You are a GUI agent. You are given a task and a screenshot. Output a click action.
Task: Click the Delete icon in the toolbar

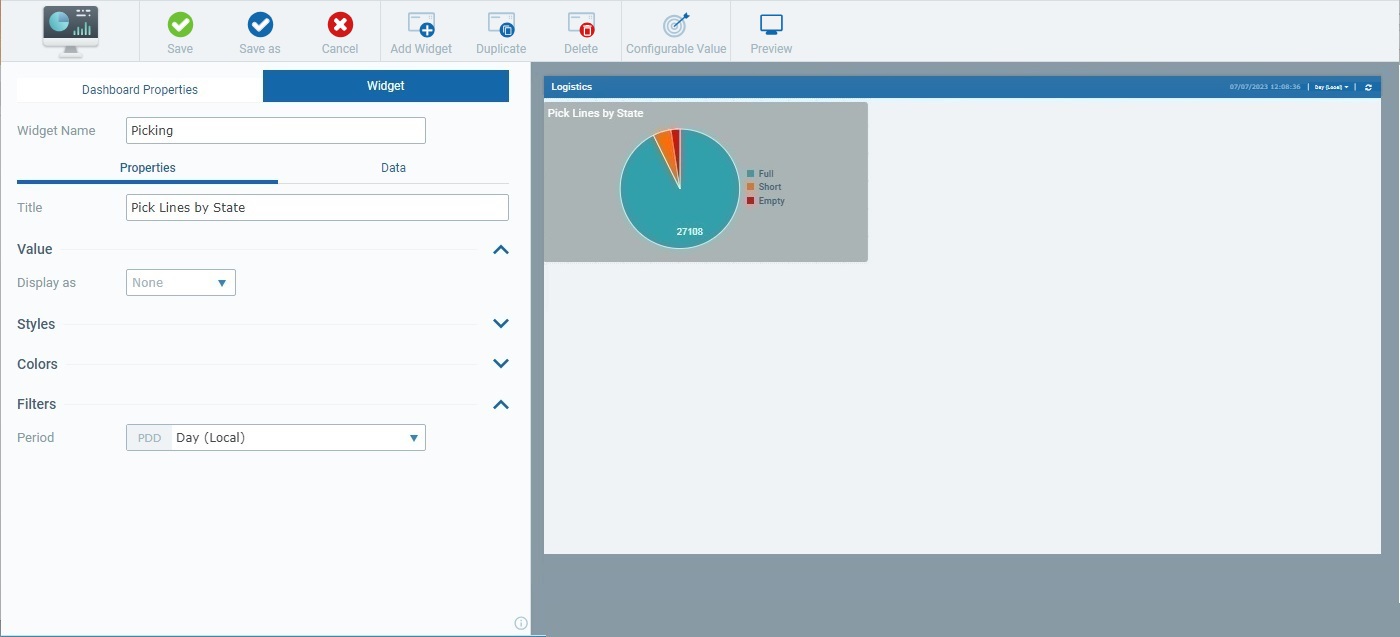click(x=580, y=30)
